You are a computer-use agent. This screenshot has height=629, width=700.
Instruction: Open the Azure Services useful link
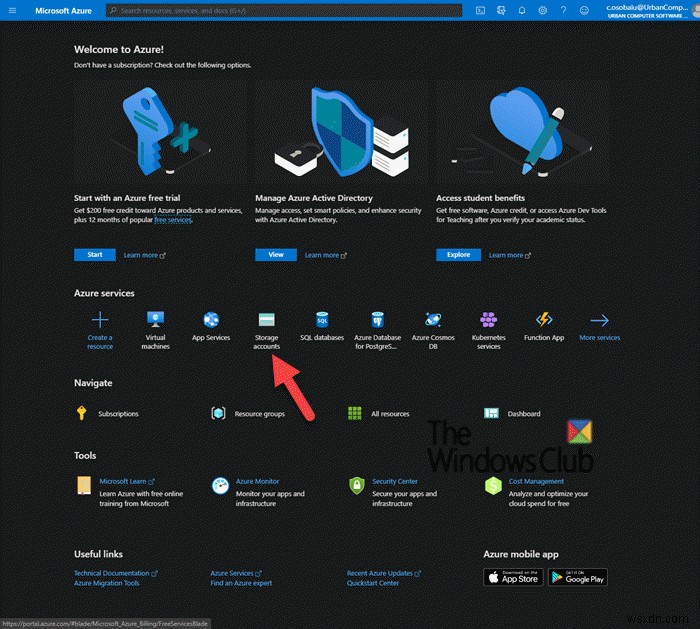point(236,573)
